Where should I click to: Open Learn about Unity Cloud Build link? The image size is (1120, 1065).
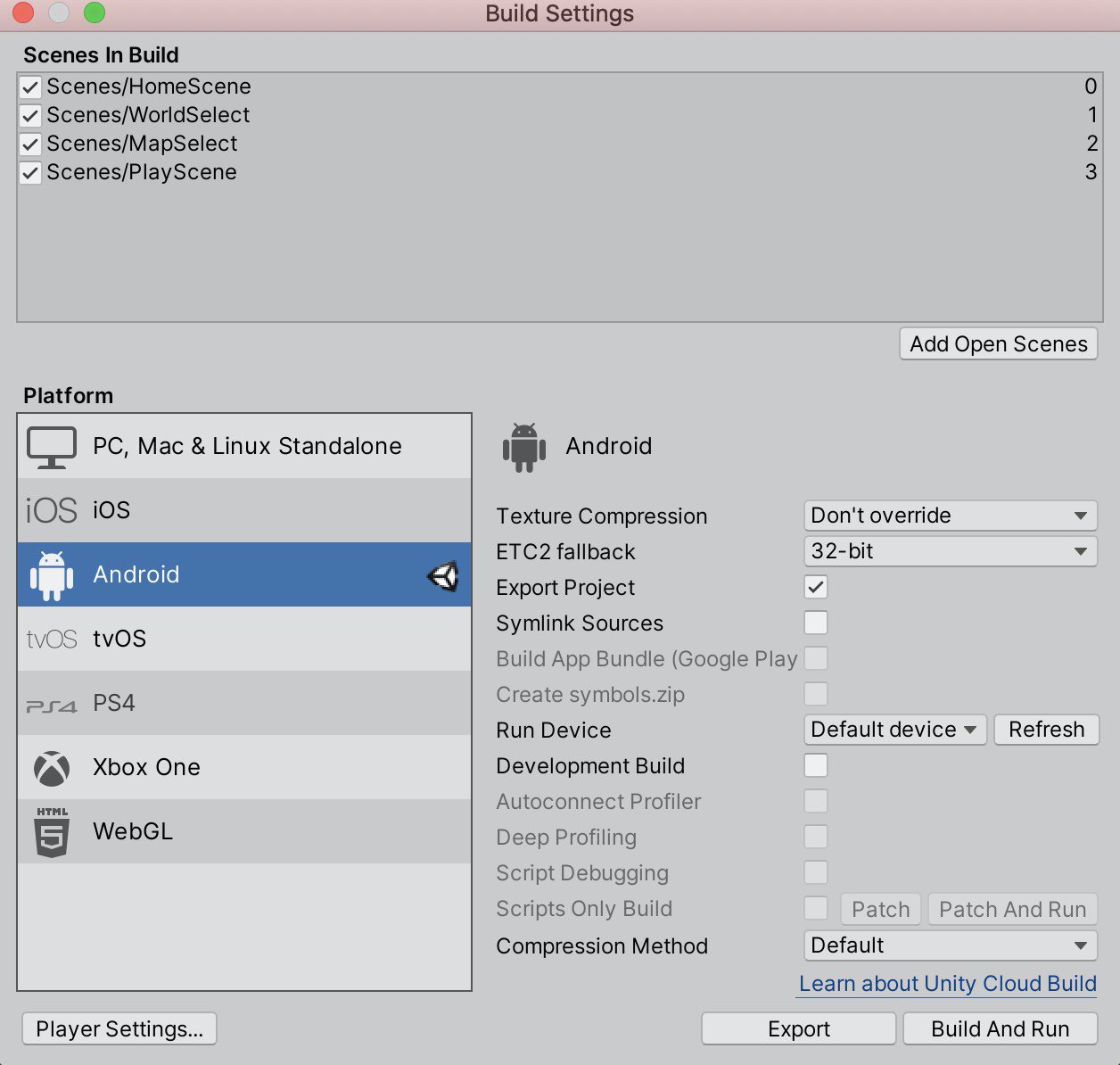[x=948, y=984]
